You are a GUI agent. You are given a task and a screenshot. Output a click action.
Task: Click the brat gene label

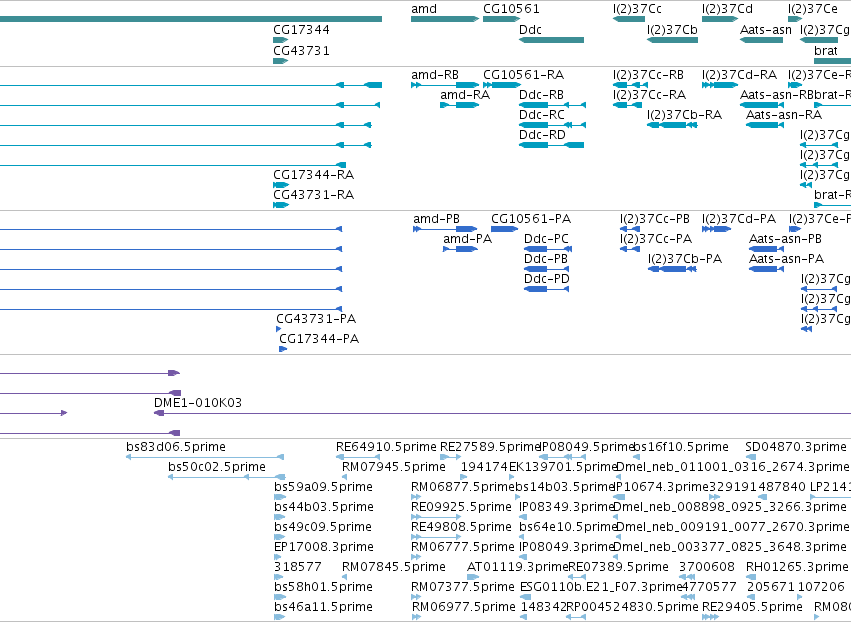click(x=826, y=50)
